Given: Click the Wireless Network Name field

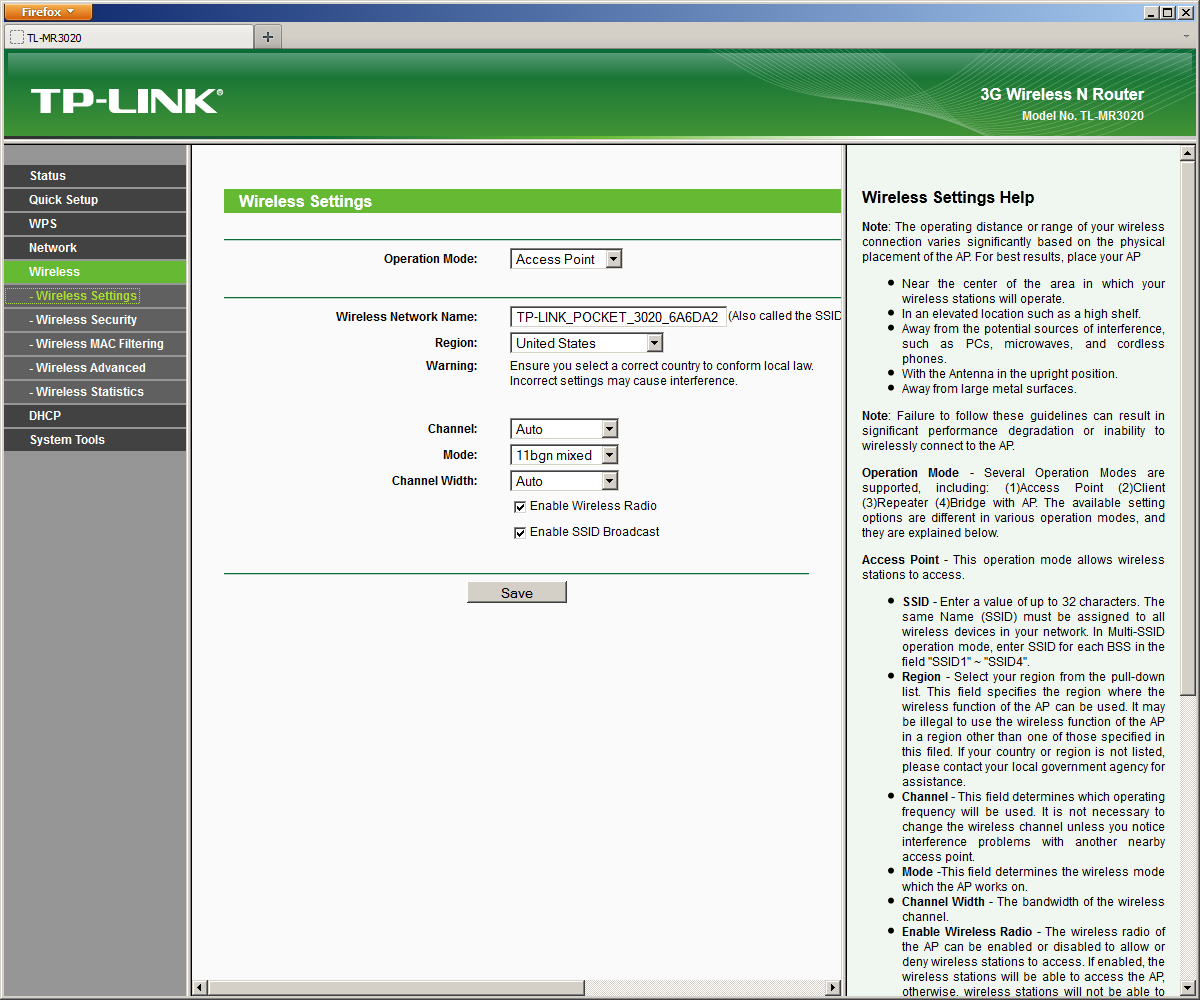Looking at the screenshot, I should (x=618, y=317).
